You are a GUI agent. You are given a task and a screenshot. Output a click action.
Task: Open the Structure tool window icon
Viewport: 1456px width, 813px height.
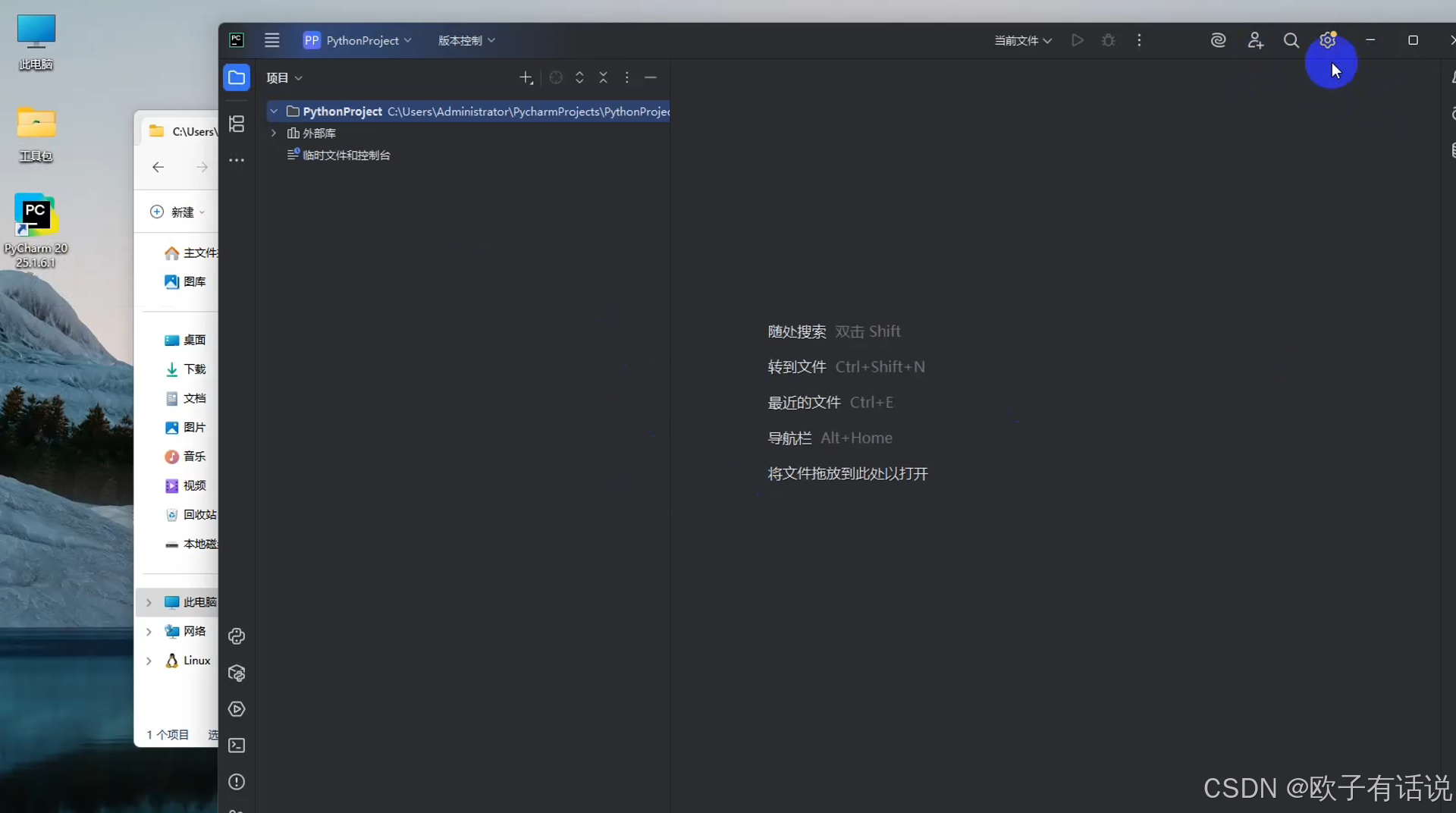pyautogui.click(x=237, y=124)
